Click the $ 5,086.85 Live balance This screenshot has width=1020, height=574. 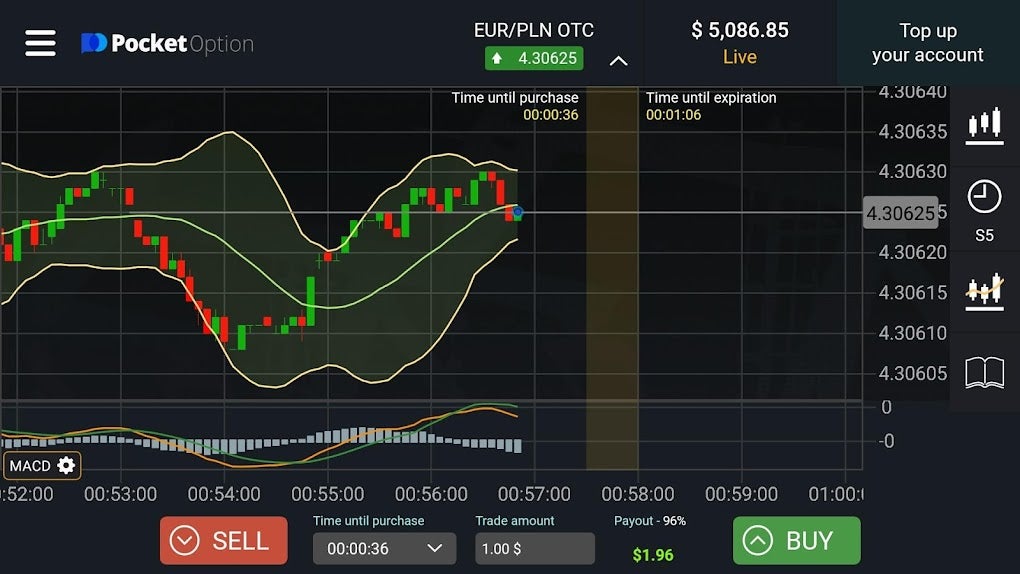(740, 43)
